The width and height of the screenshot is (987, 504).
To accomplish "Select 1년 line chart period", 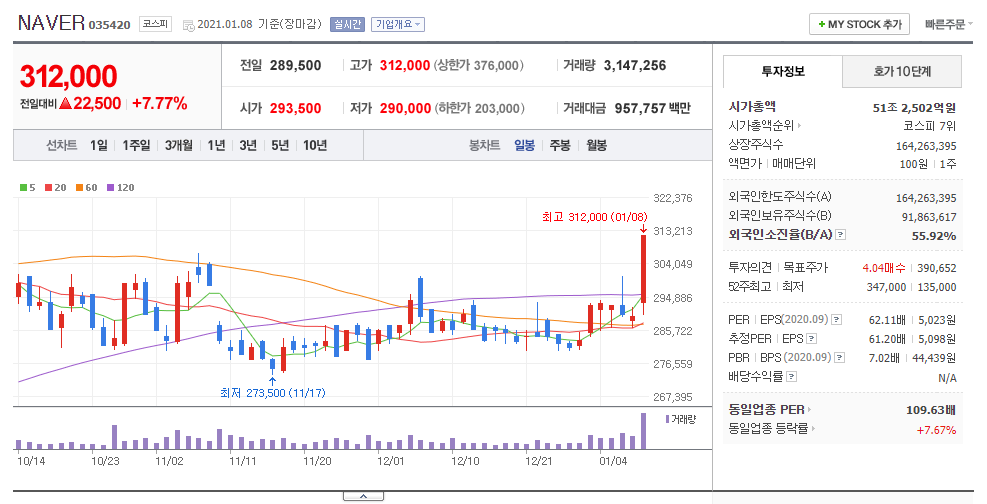I will click(x=217, y=145).
